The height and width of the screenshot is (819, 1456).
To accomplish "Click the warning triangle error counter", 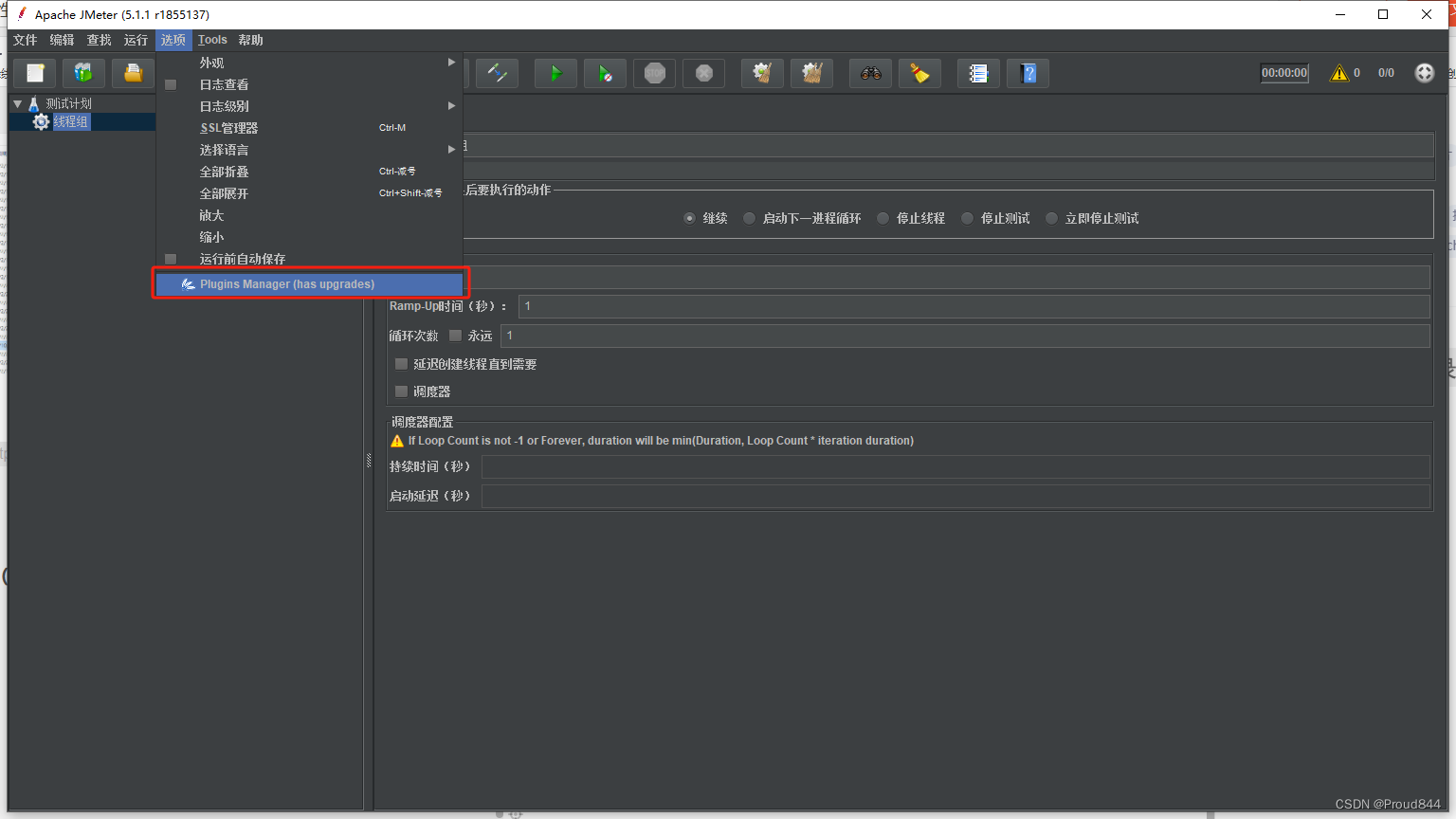I will 1339,73.
